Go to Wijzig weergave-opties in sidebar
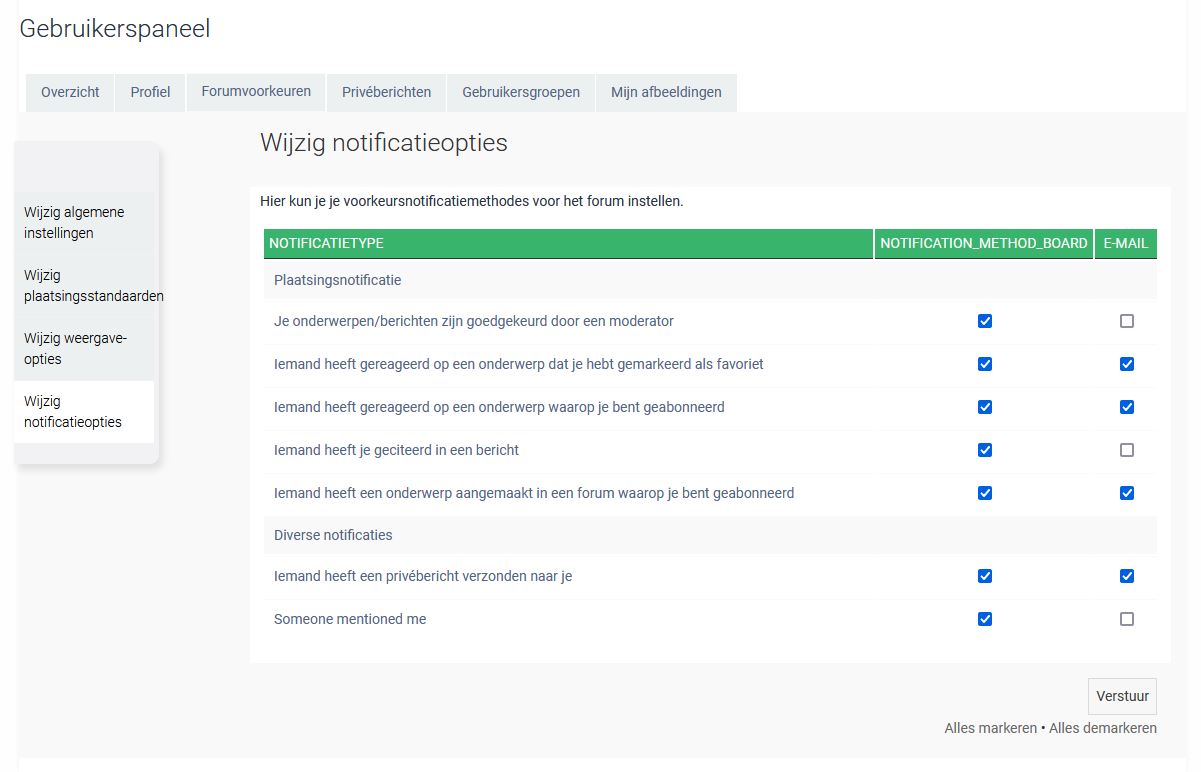The width and height of the screenshot is (1201, 772). coord(75,348)
